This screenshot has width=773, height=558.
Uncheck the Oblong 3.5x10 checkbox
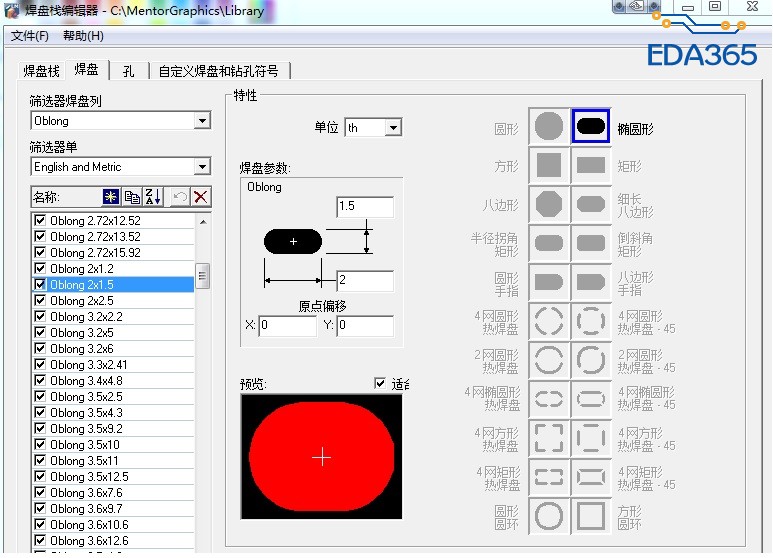click(x=40, y=445)
